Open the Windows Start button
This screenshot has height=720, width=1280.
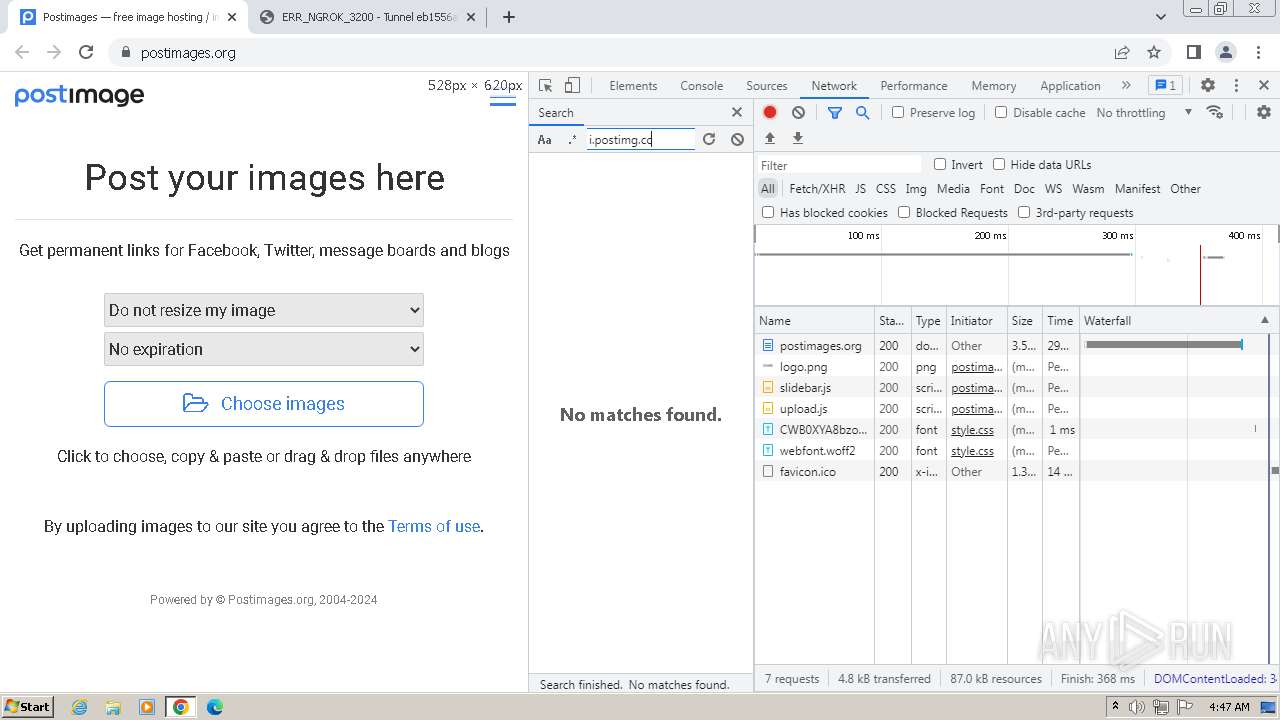coord(28,706)
